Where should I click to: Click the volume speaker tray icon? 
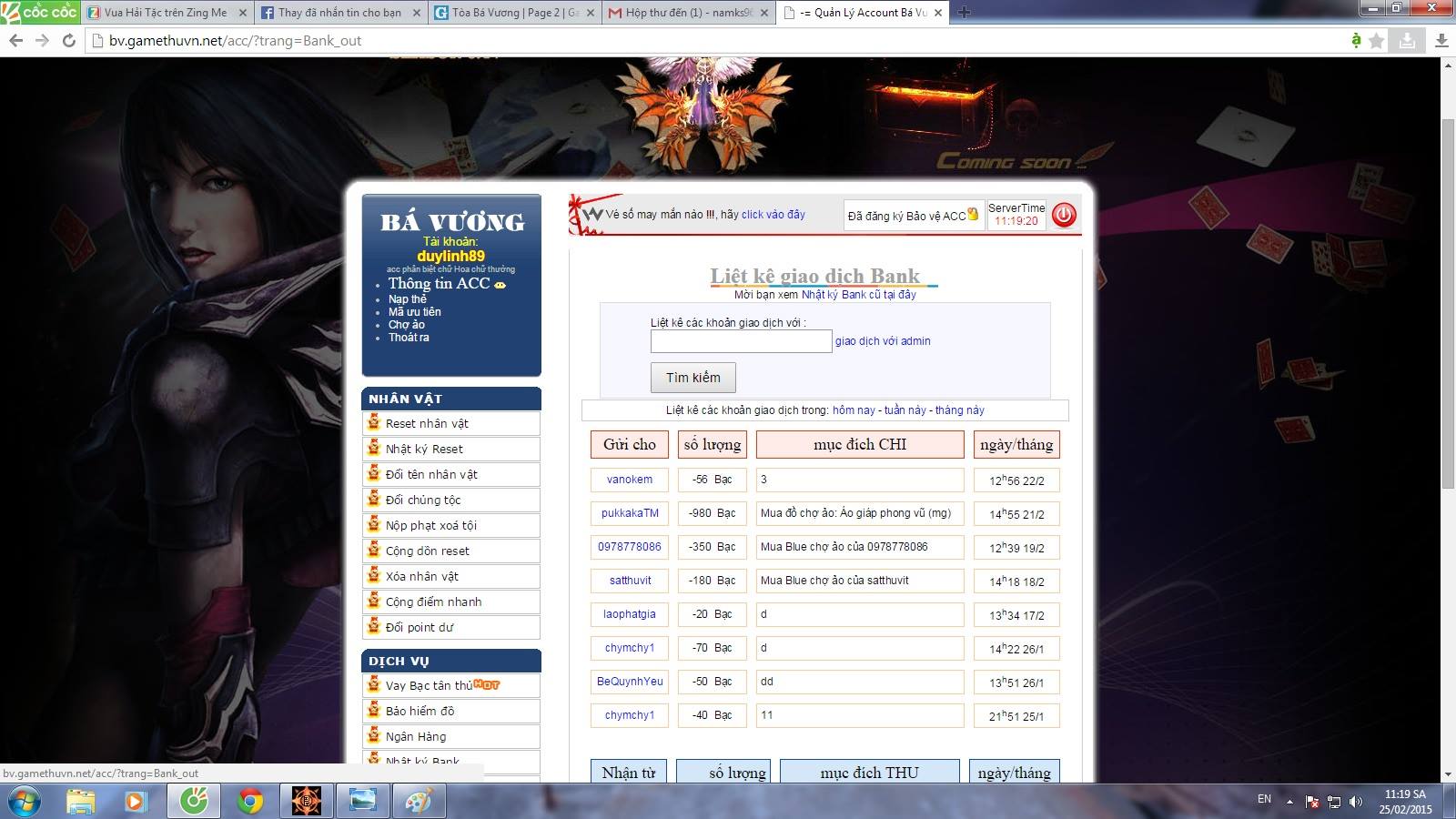pyautogui.click(x=1356, y=802)
